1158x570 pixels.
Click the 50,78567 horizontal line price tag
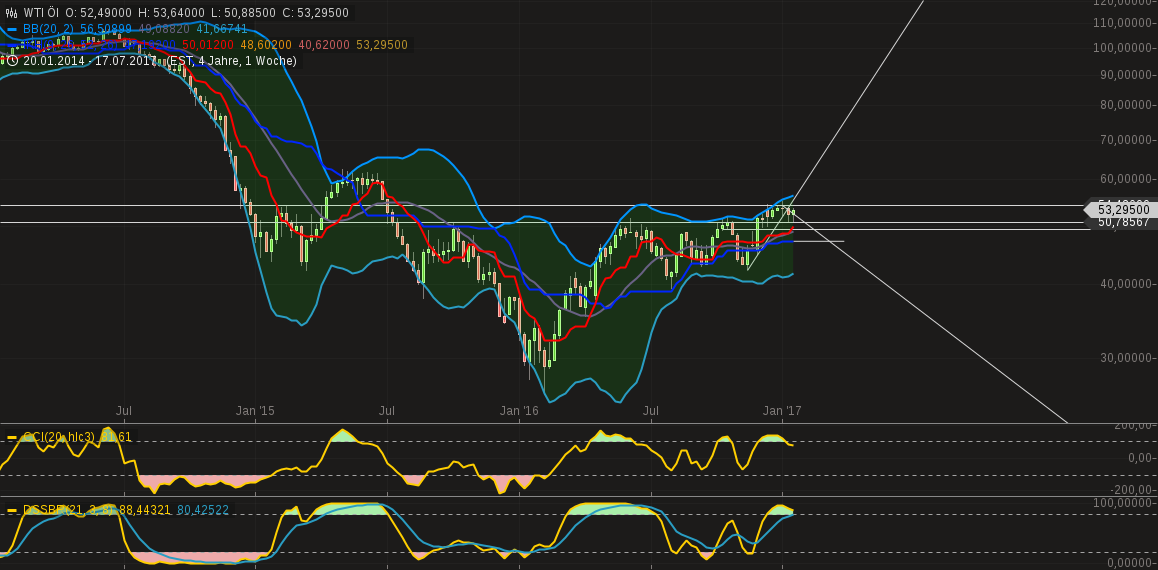(x=1121, y=222)
